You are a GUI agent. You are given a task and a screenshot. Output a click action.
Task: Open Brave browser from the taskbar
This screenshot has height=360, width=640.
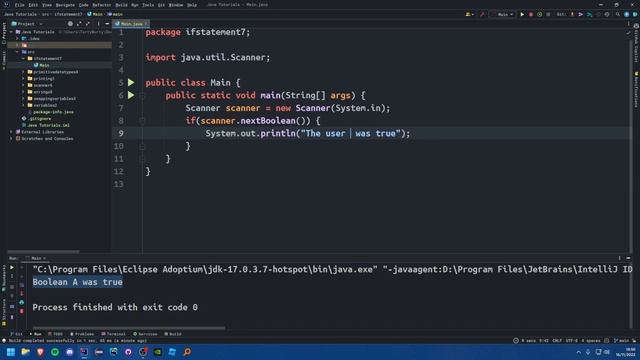click(40, 352)
